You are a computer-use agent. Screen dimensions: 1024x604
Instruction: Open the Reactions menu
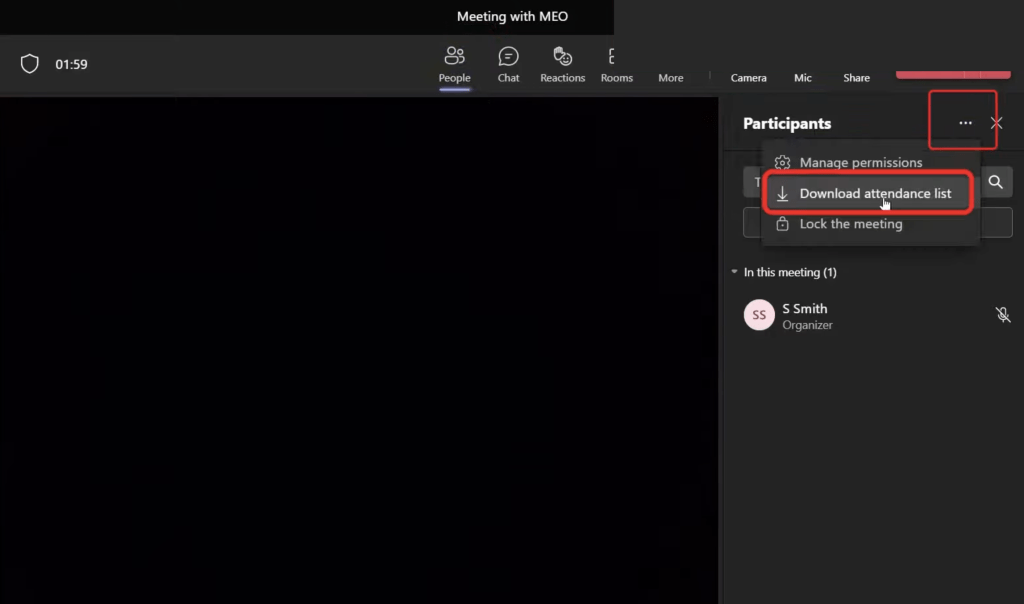[562, 65]
